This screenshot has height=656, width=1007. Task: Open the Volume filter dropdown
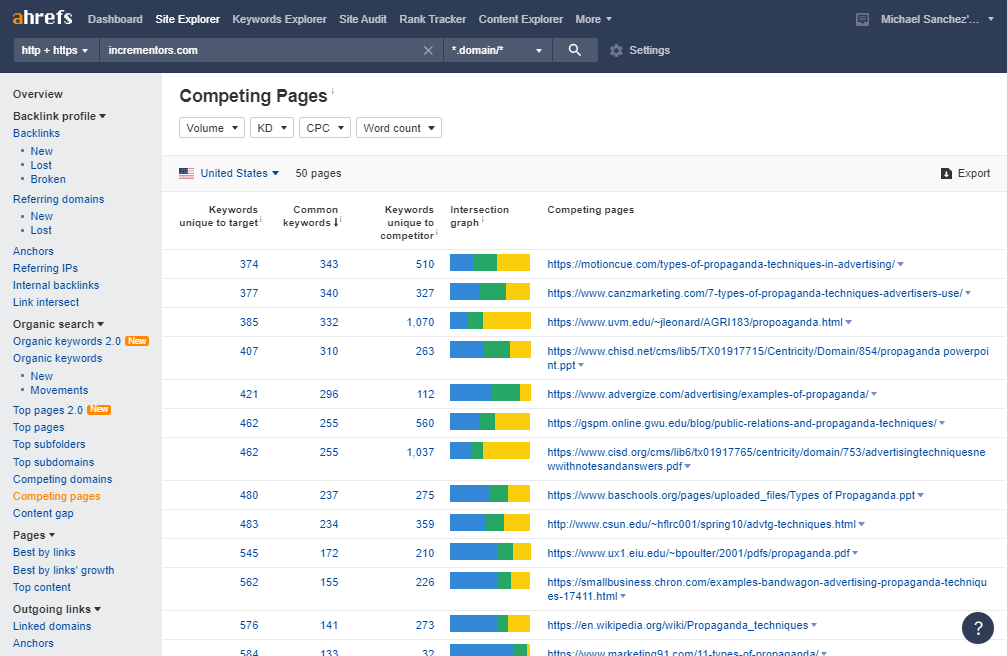[212, 128]
